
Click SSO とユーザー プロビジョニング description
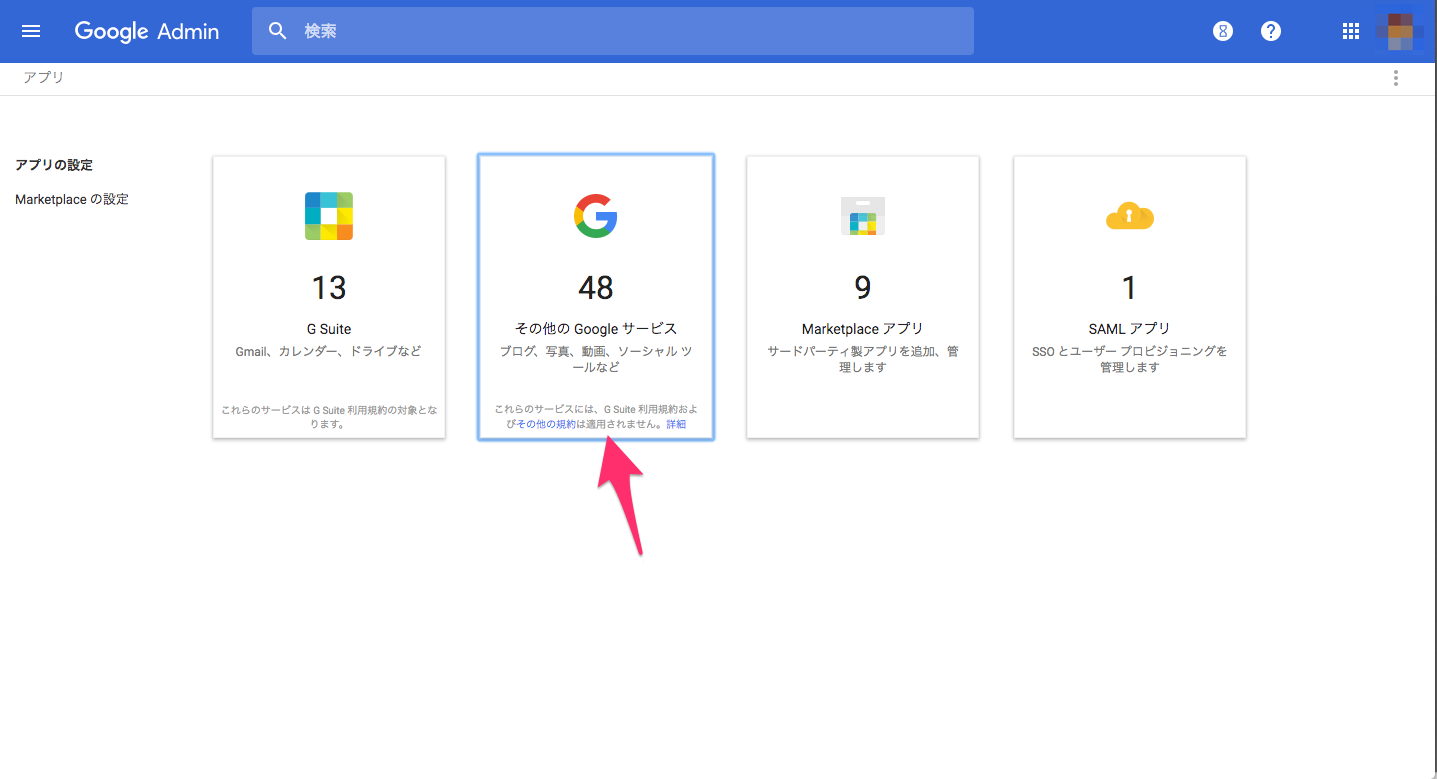click(x=1130, y=359)
